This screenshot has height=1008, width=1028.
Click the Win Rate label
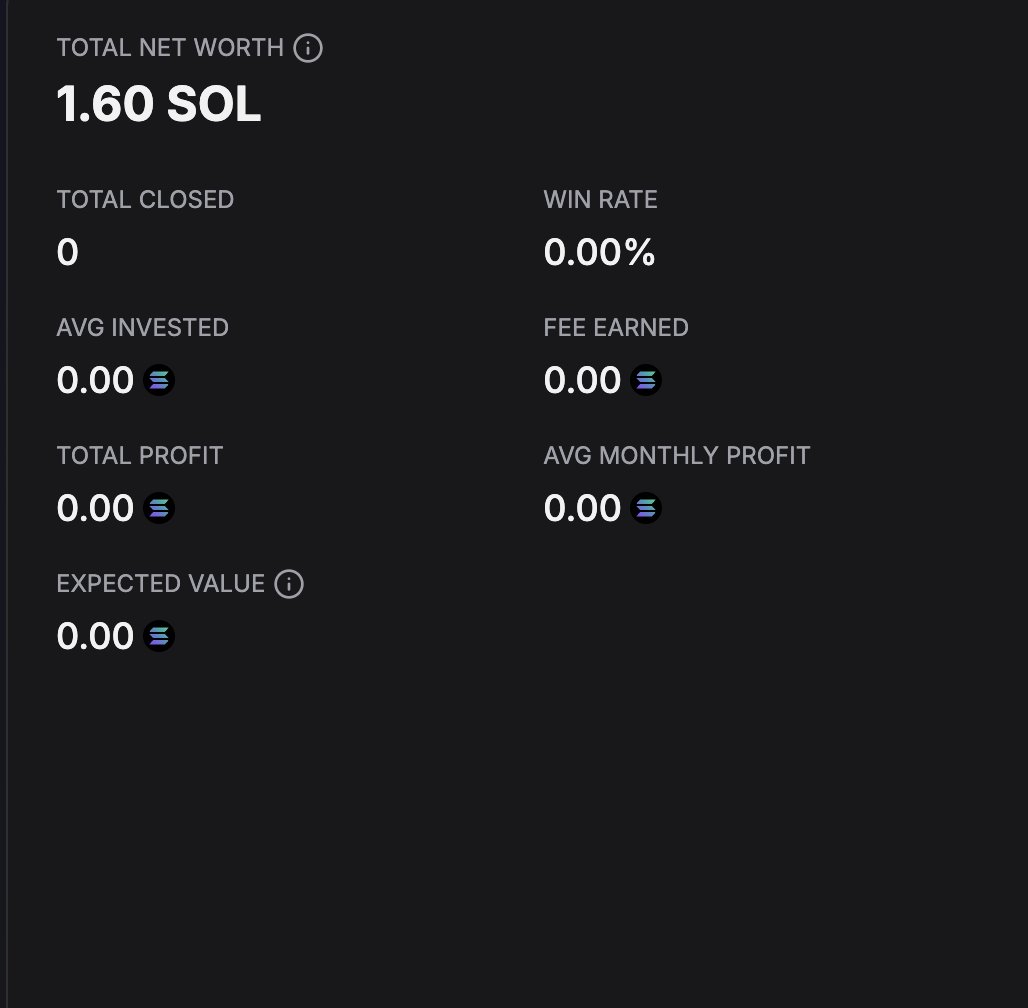[x=600, y=199]
